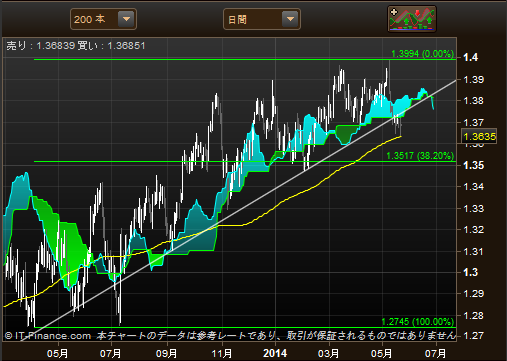
Task: Click the yellow 1.3635 price tag
Action: (x=479, y=136)
